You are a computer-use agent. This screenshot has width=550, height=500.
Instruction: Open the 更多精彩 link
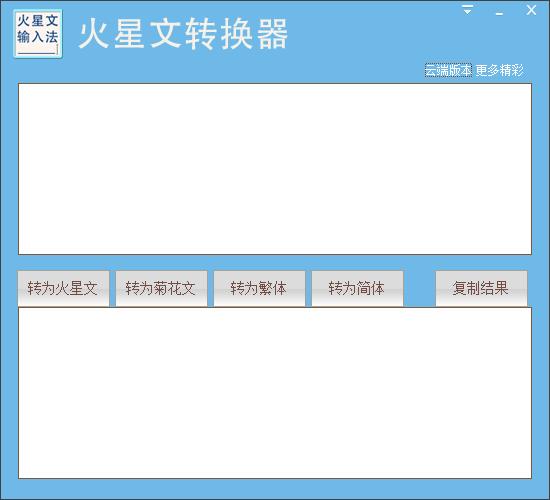coord(499,70)
